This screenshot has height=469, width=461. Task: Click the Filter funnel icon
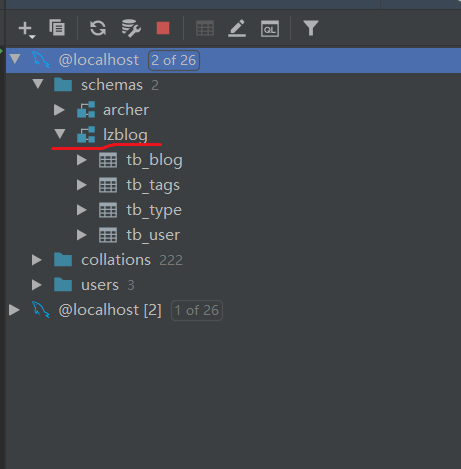pos(311,28)
